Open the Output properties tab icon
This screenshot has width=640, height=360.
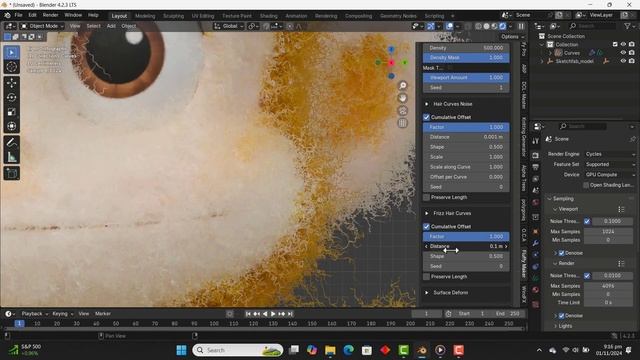point(536,167)
